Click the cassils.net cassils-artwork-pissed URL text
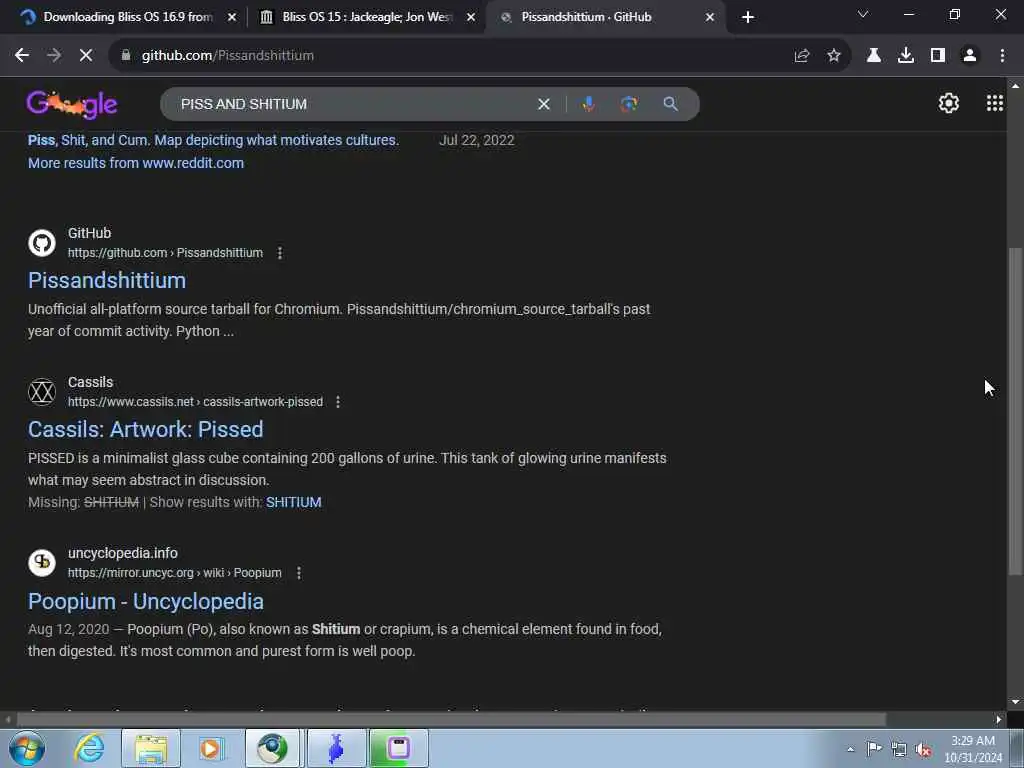Viewport: 1024px width, 768px height. tap(195, 402)
